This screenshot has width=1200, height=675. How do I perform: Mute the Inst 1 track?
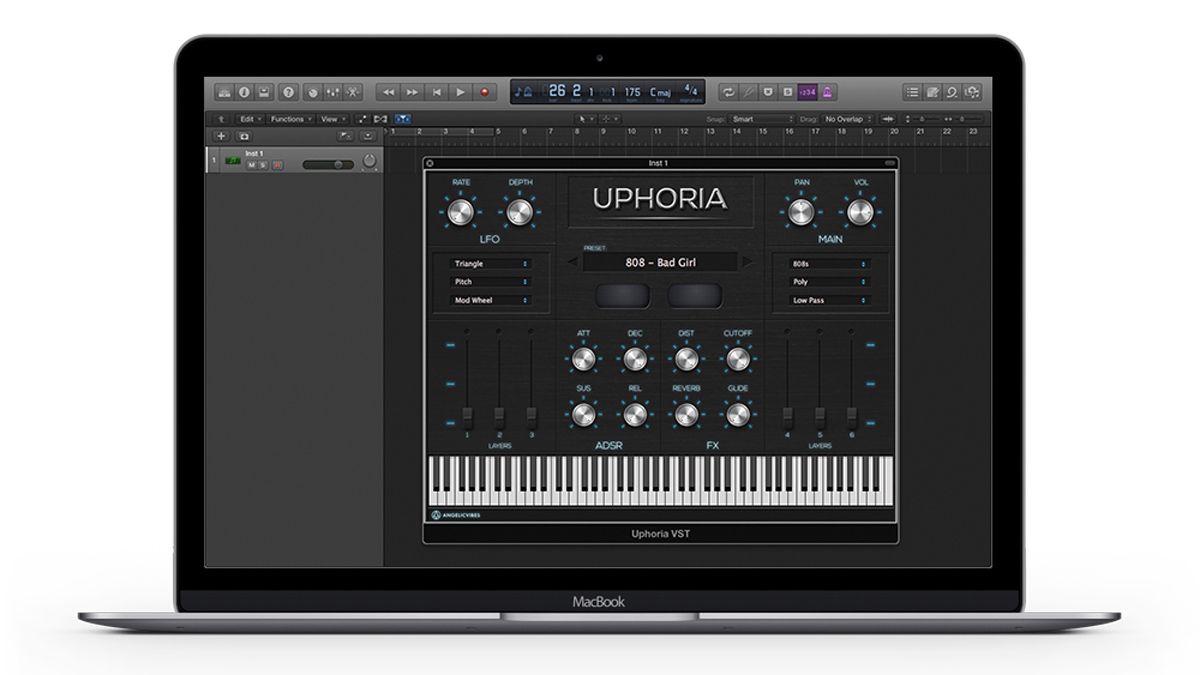pyautogui.click(x=253, y=164)
